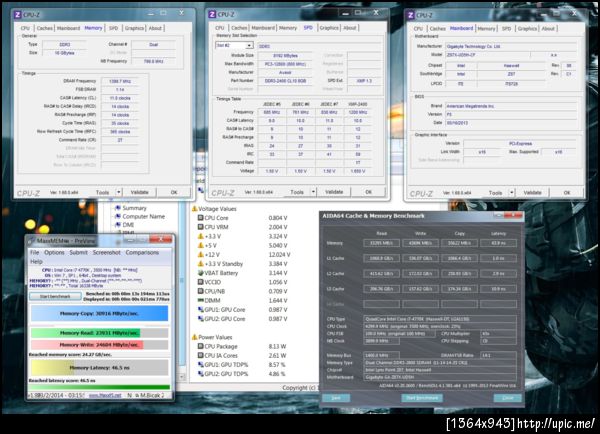Open the File menu in MaxxMEM

[34, 253]
